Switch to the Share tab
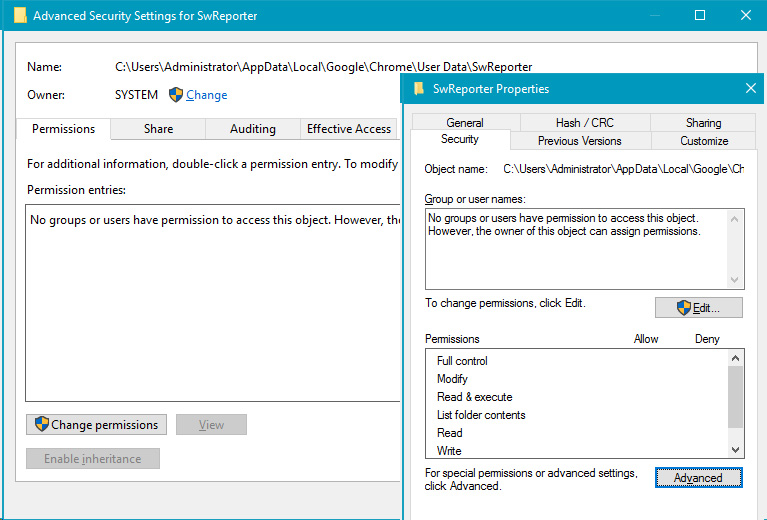Viewport: 767px width, 520px height. coord(158,129)
